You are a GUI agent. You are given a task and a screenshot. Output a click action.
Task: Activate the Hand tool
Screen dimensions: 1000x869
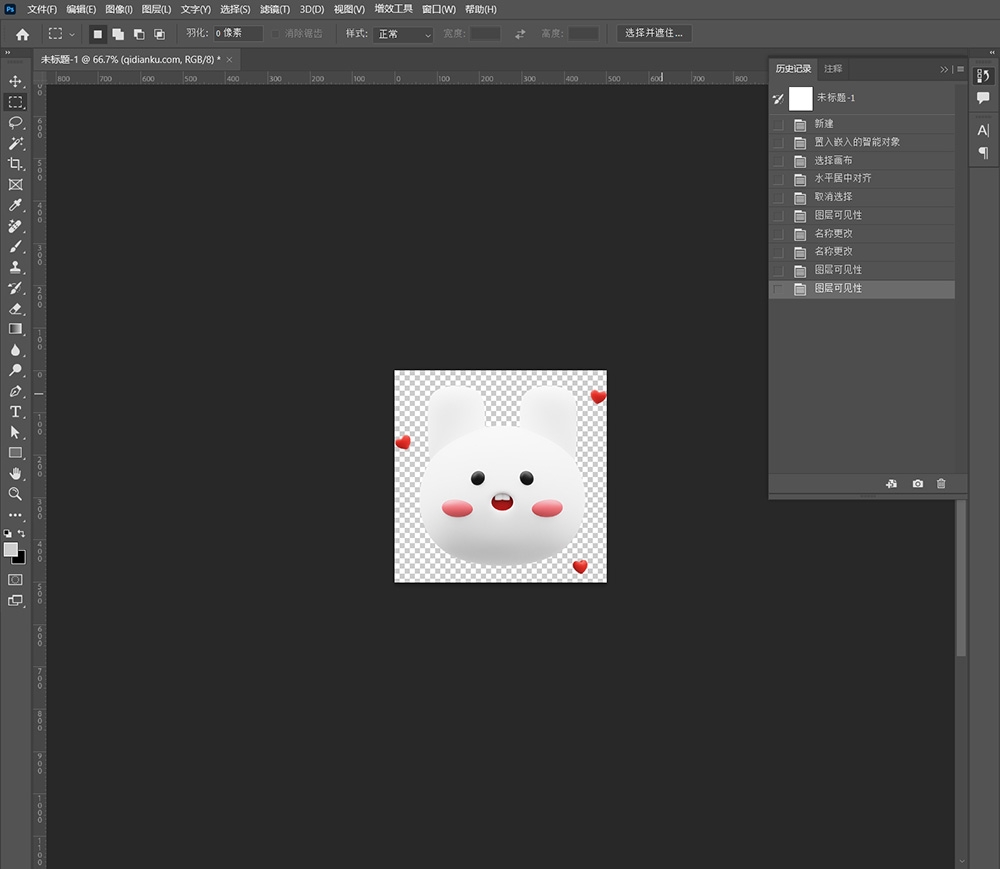pos(15,473)
